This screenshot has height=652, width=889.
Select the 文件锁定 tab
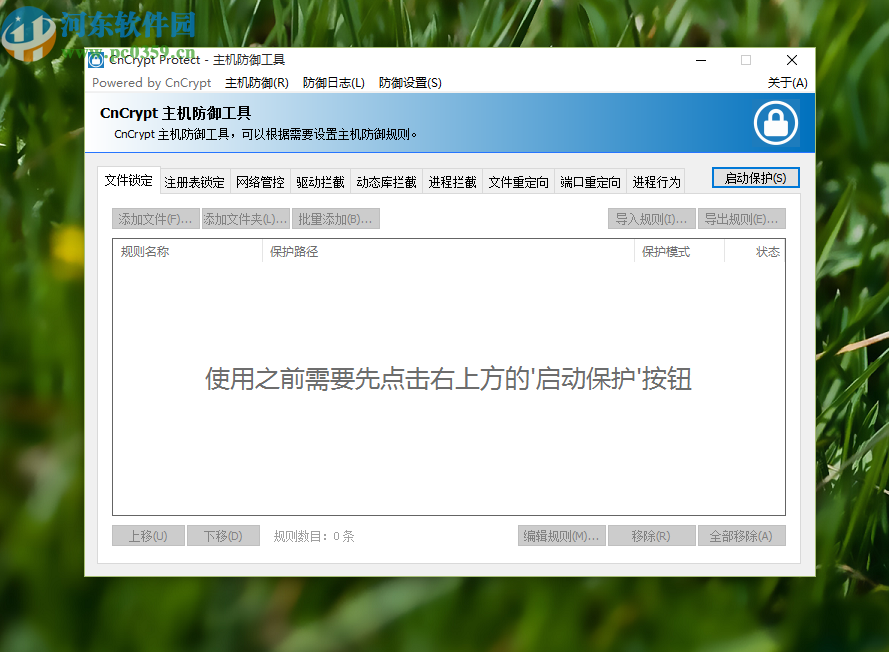coord(129,180)
